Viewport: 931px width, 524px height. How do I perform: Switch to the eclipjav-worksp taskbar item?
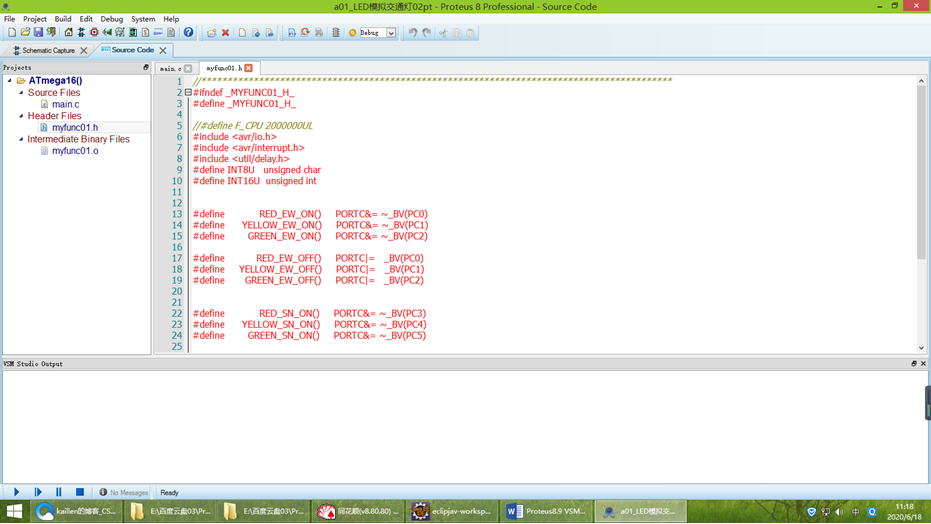[452, 511]
